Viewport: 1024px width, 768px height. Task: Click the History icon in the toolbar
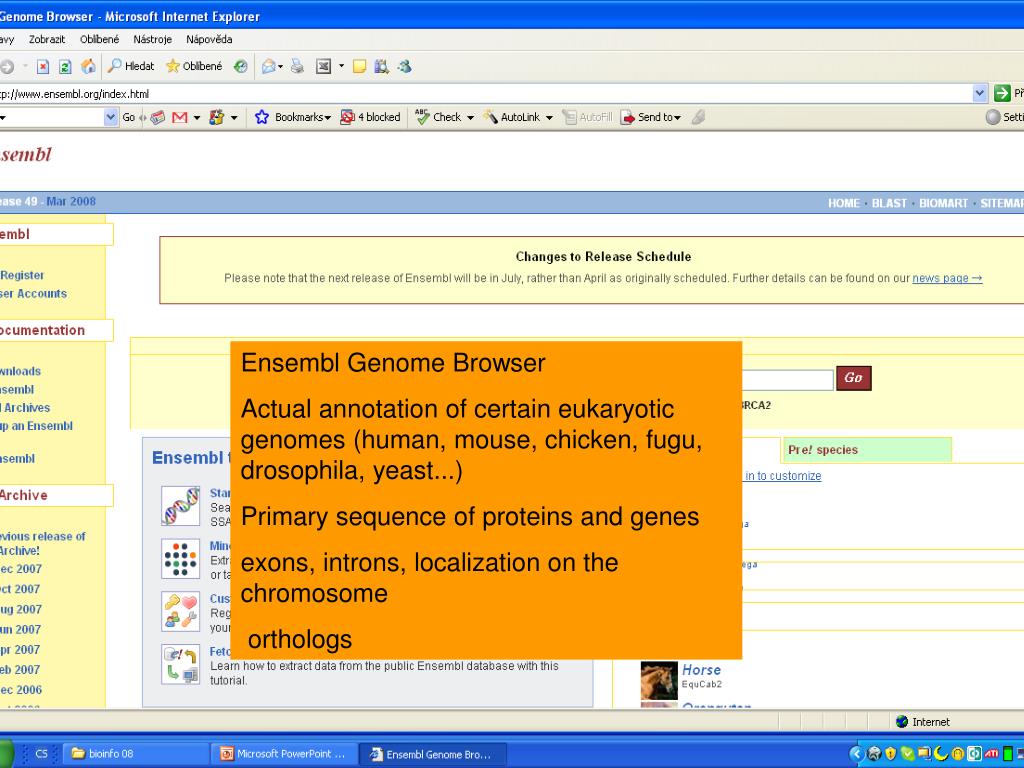point(240,66)
